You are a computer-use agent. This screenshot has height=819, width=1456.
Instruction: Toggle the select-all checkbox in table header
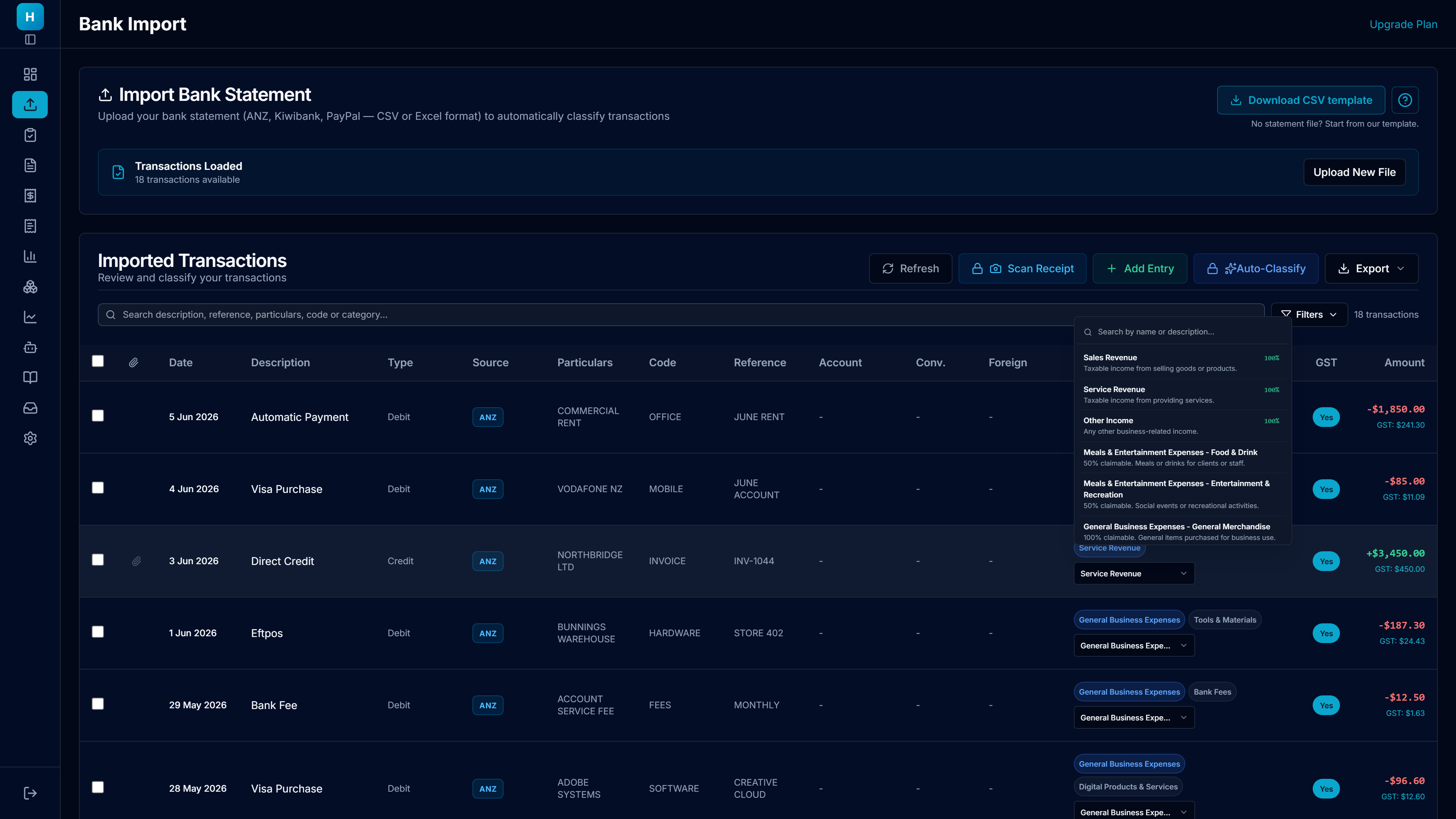(x=98, y=361)
